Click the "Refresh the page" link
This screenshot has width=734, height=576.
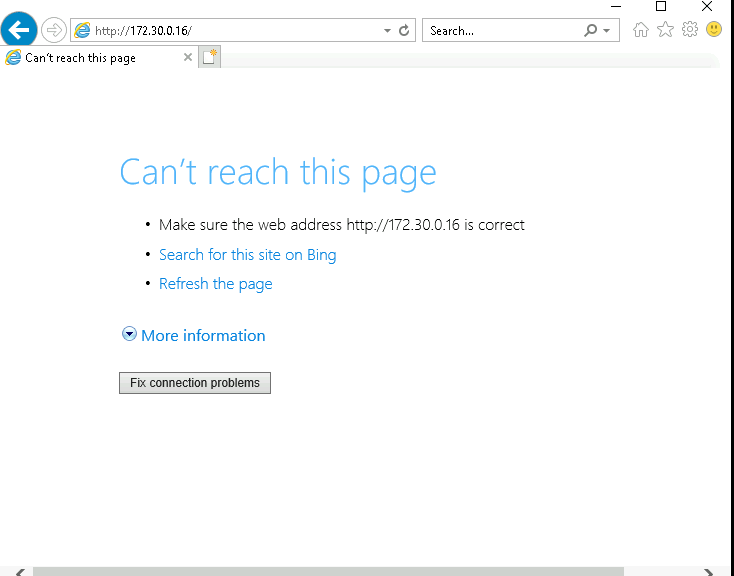pyautogui.click(x=215, y=284)
